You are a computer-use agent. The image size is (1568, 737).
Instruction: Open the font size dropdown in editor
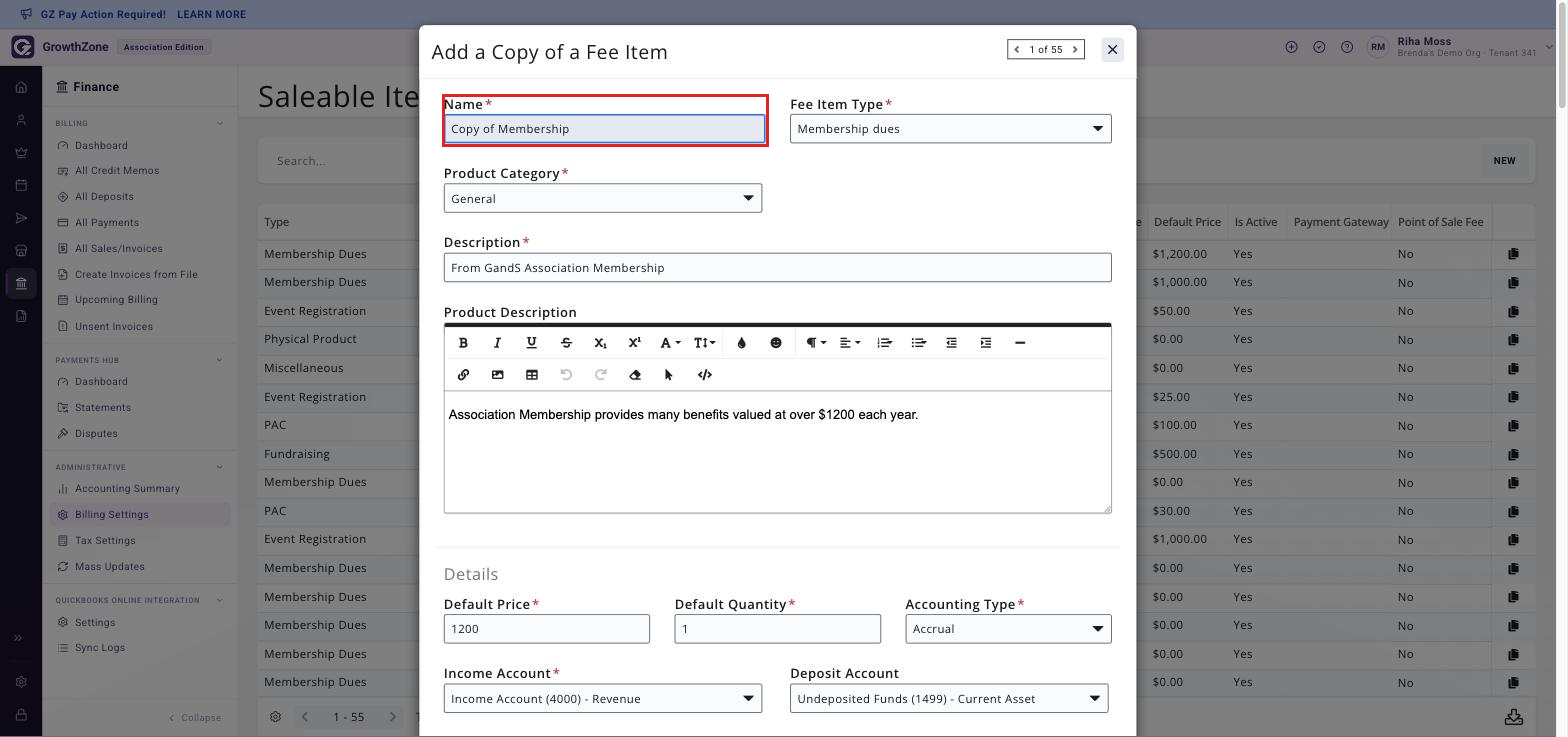[704, 343]
